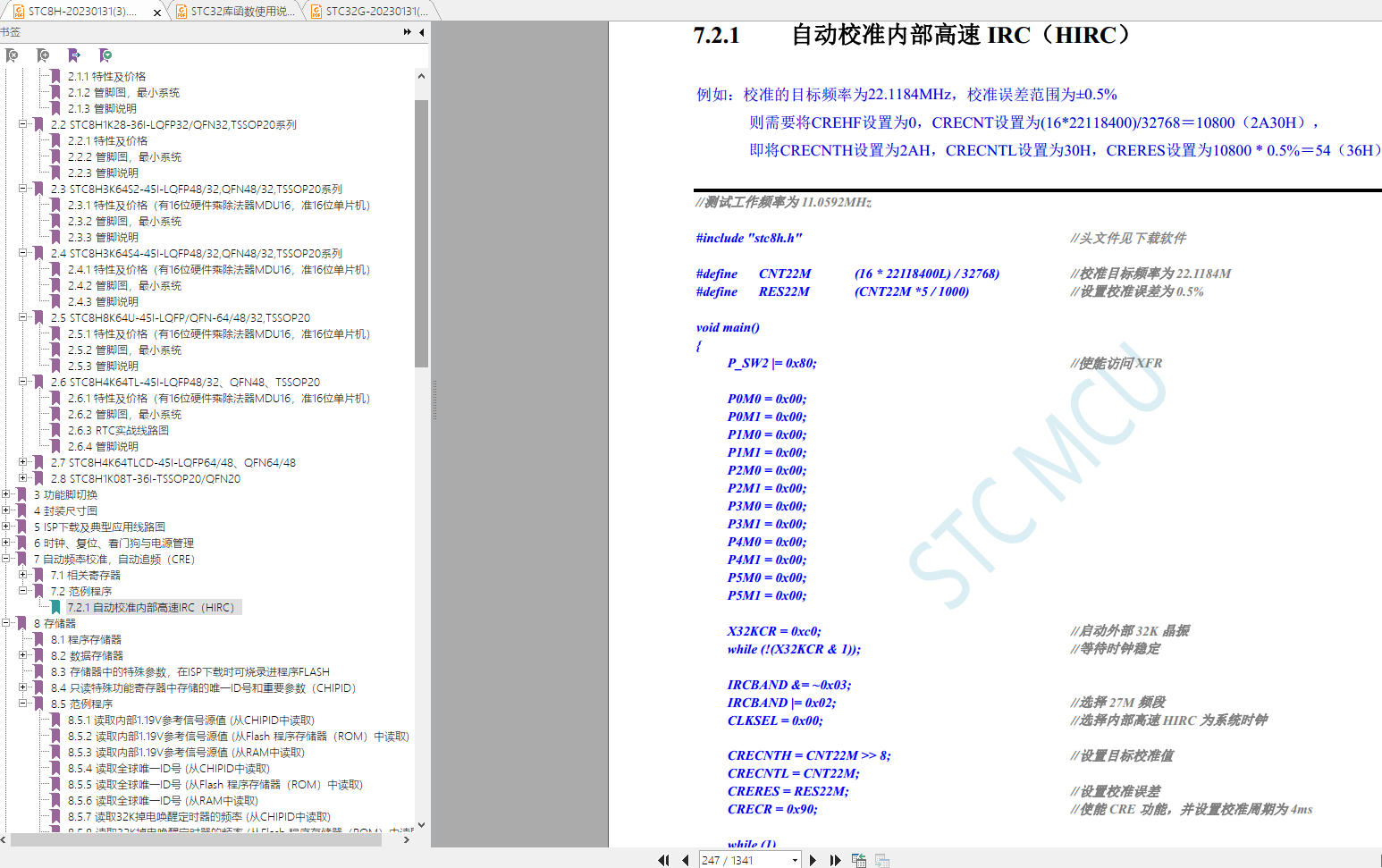Click the bookmark icon beside 4 封装尺寸图
The height and width of the screenshot is (868, 1382).
click(x=21, y=511)
